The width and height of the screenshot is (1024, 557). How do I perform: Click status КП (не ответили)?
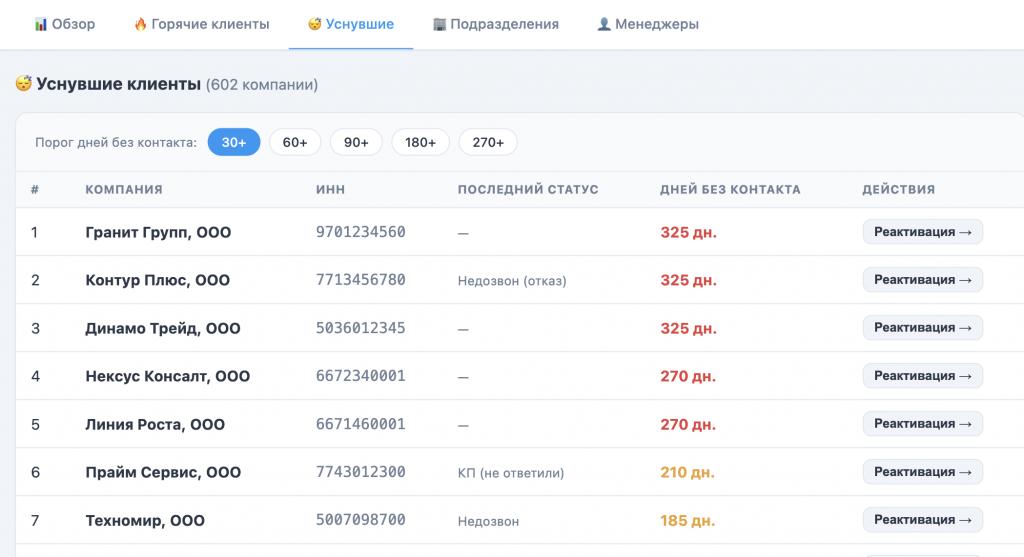[511, 473]
